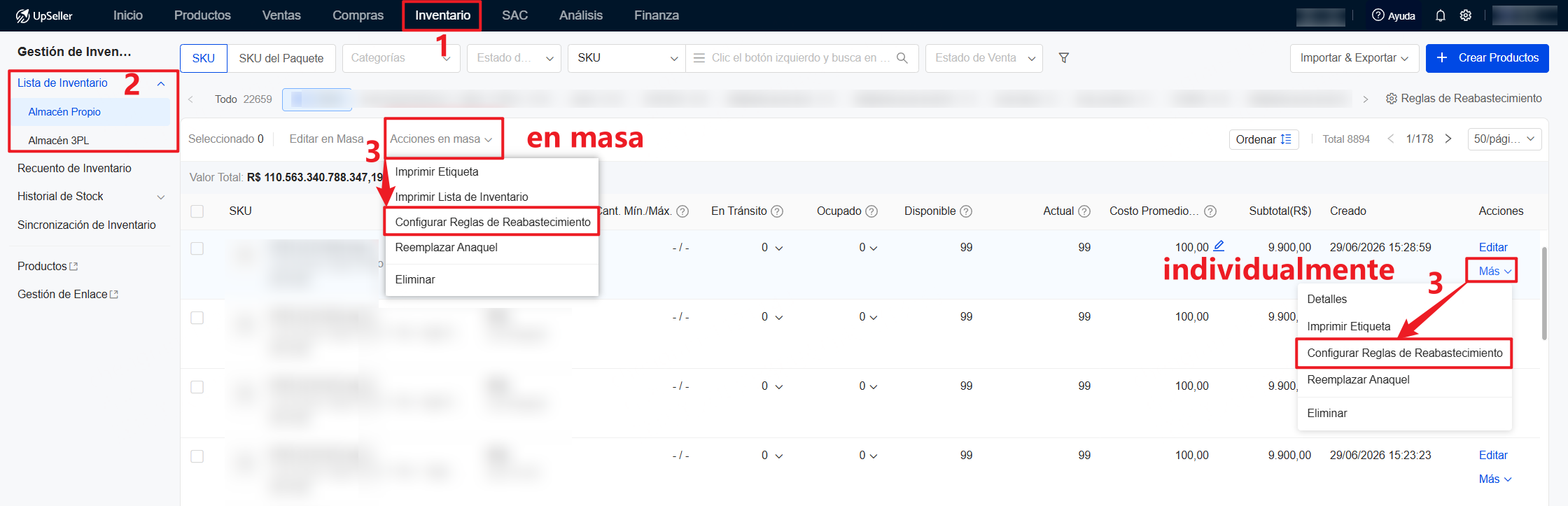1568x506 pixels.
Task: Expand Historial de Stock menu
Action: point(161,197)
